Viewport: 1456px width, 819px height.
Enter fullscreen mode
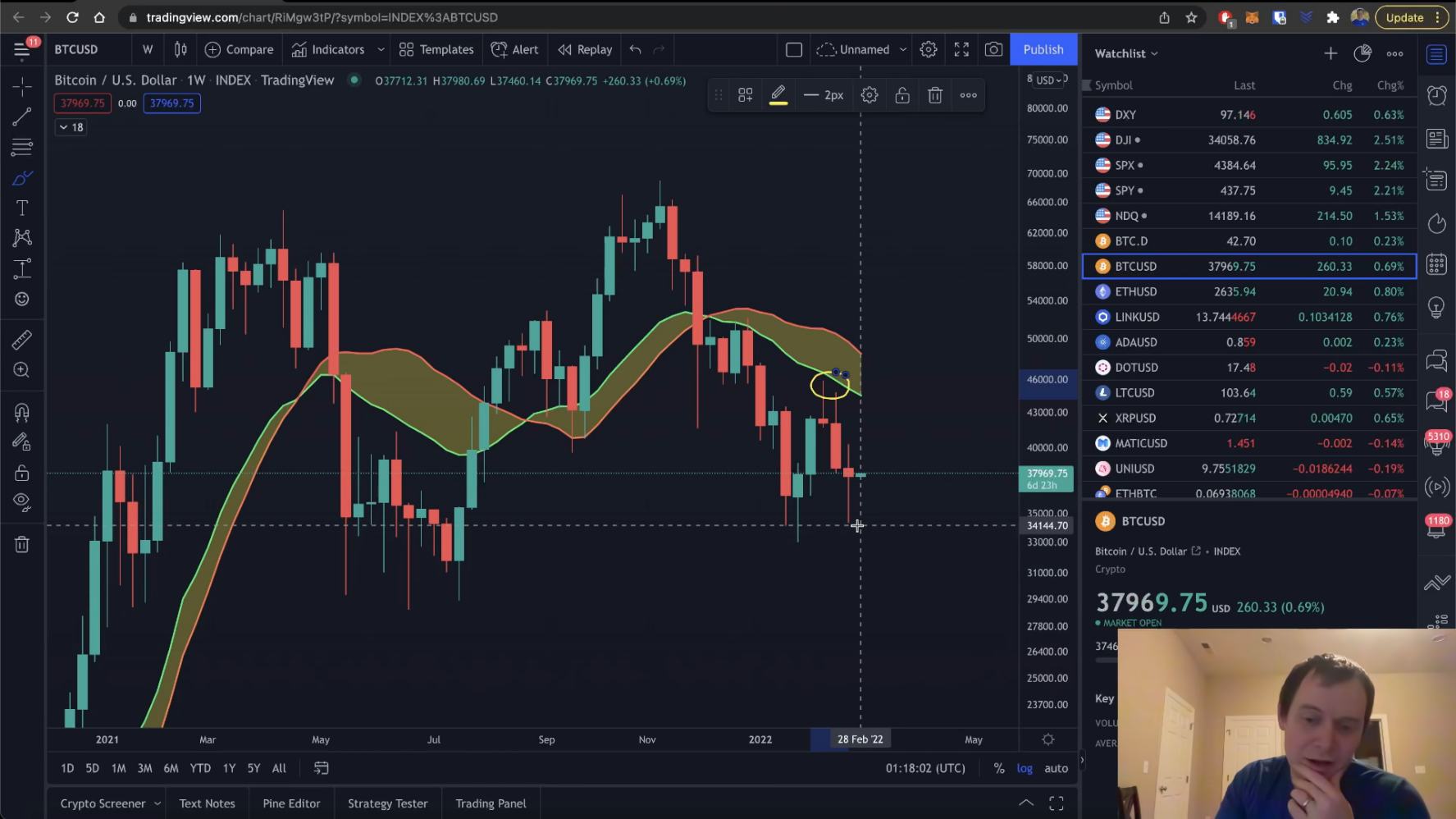(961, 49)
